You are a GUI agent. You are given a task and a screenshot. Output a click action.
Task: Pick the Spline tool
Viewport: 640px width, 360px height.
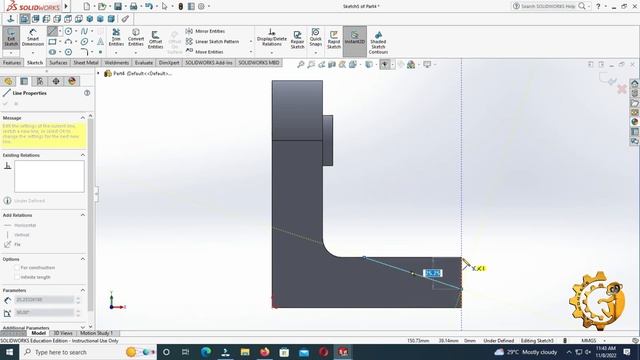84,31
